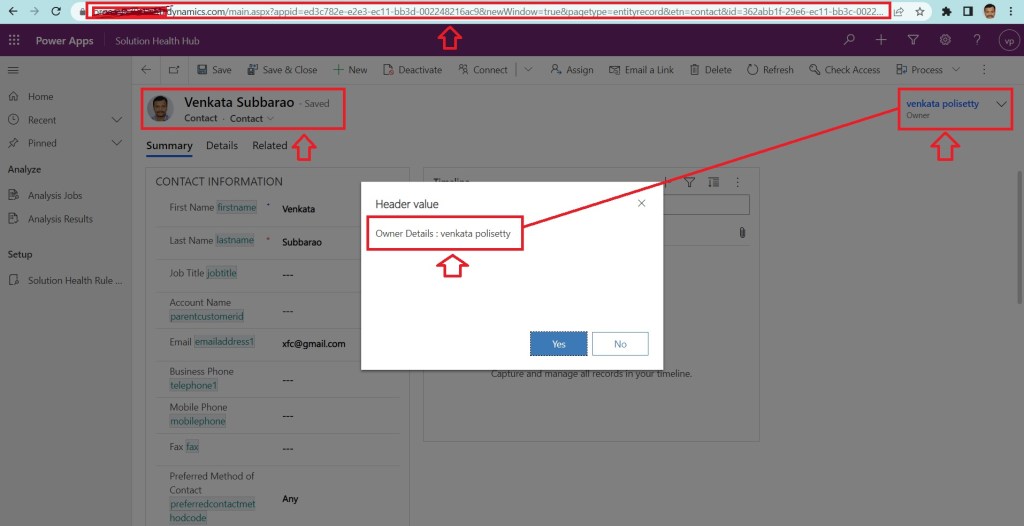Click the back arrow in command bar
Viewport: 1024px width, 526px height.
pyautogui.click(x=146, y=70)
